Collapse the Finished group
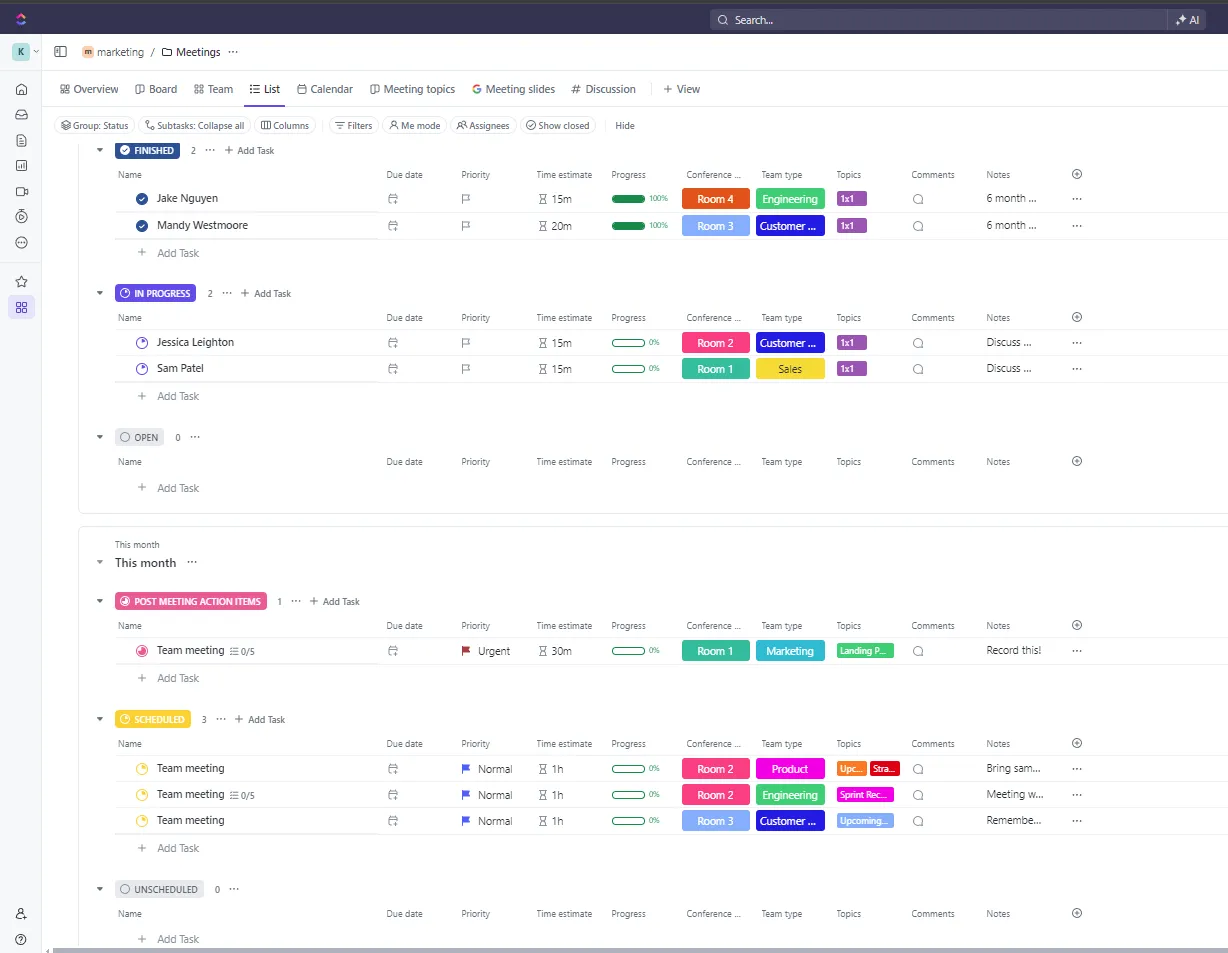The height and width of the screenshot is (953, 1228). 99,150
